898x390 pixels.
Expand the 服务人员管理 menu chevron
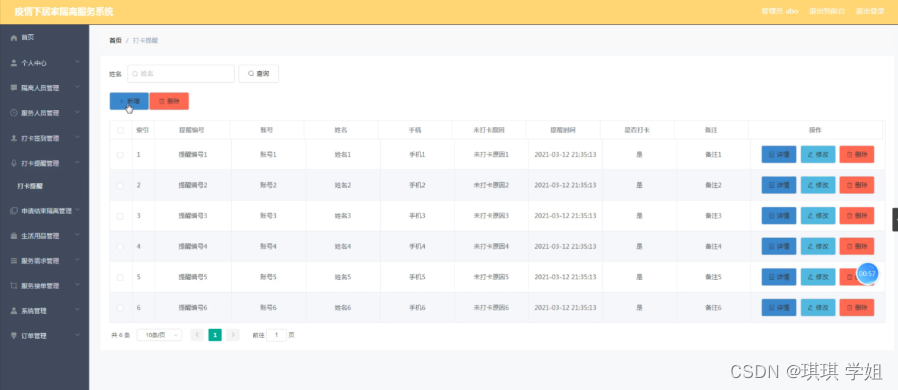click(x=77, y=113)
